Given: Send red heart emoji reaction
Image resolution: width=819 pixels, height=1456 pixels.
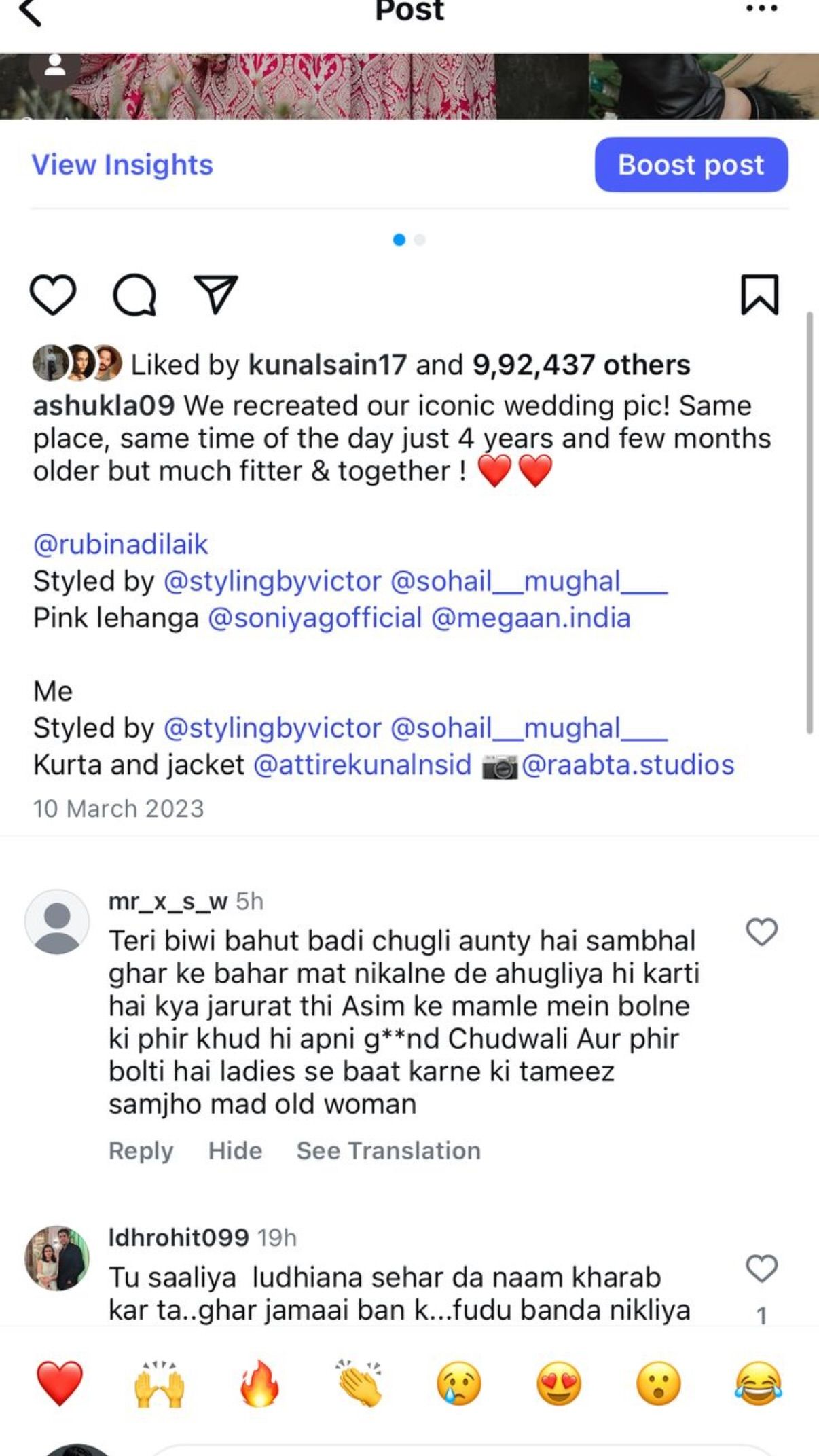Looking at the screenshot, I should (60, 1383).
